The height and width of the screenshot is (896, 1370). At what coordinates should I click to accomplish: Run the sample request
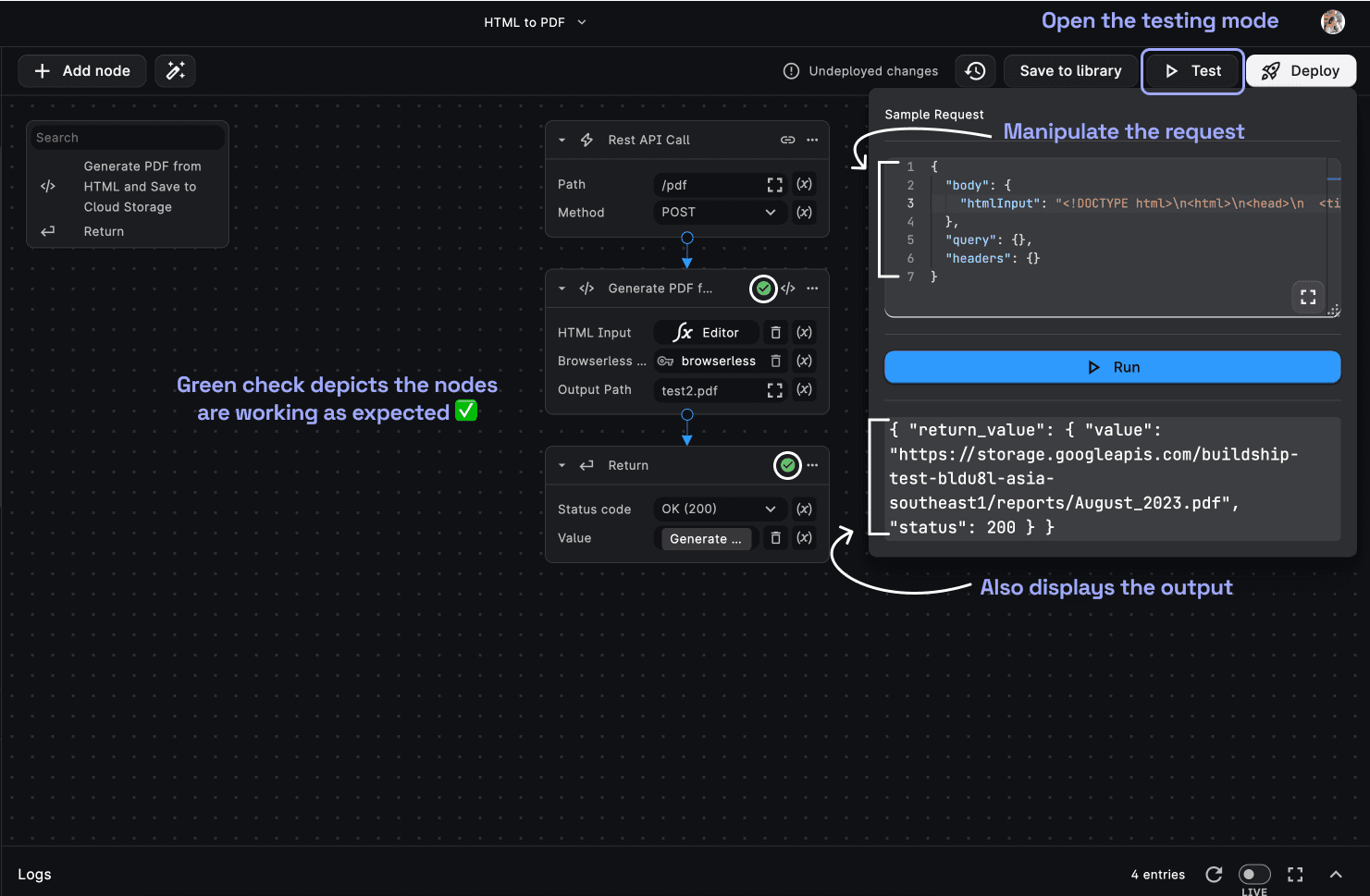[1112, 366]
